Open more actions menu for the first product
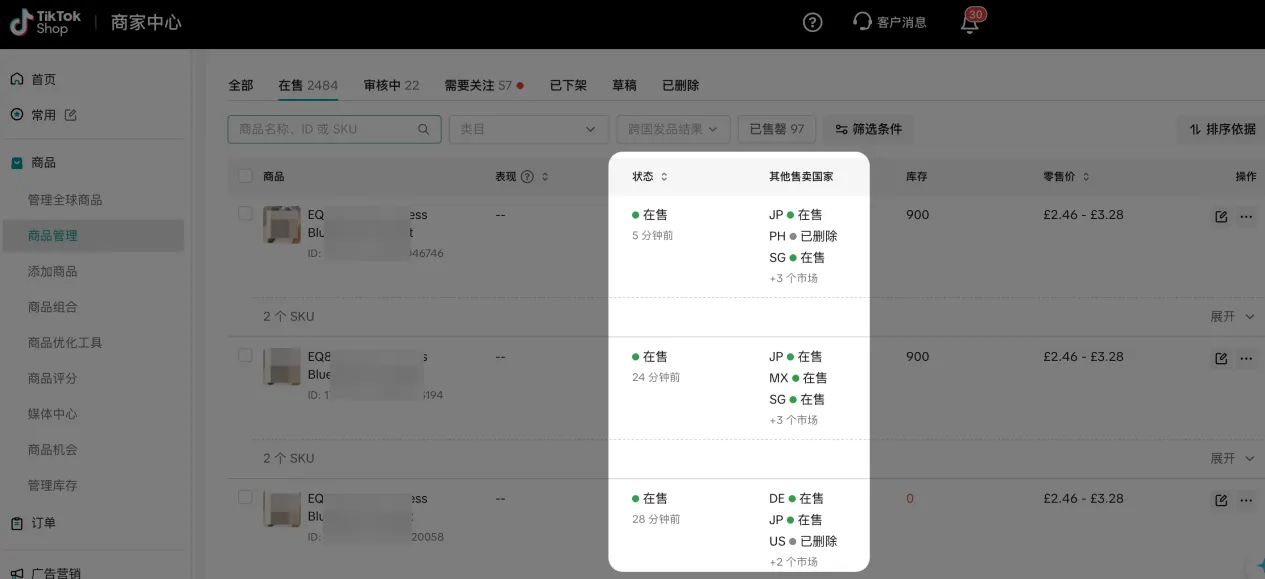1265x579 pixels. 1245,216
